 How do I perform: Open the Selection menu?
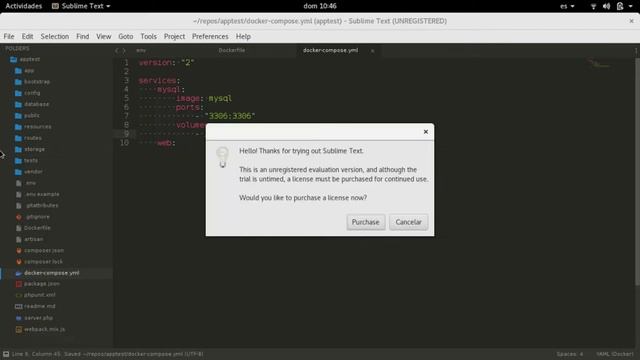coord(55,36)
